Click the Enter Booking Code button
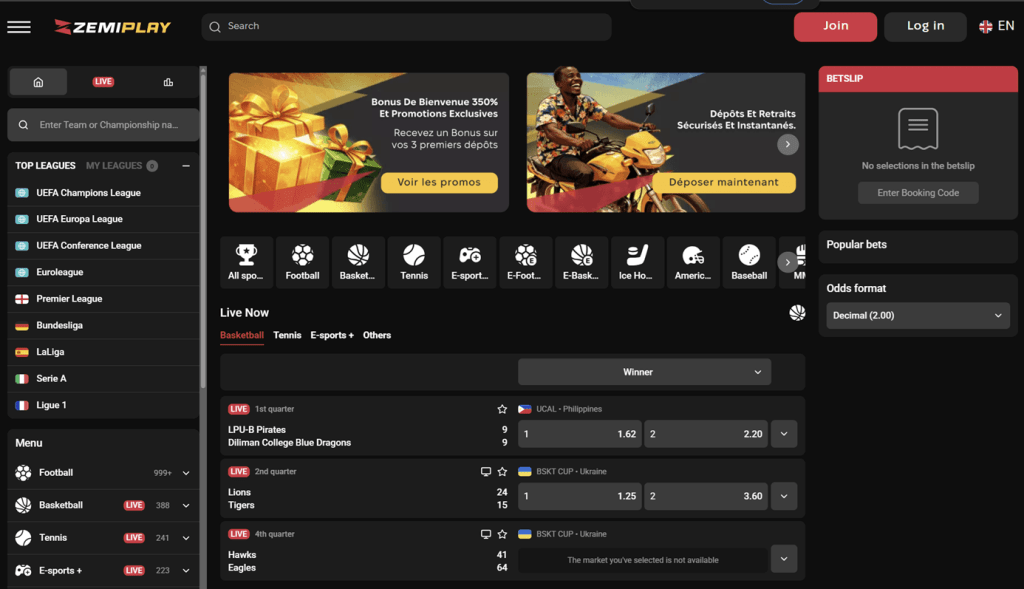This screenshot has height=589, width=1024. 918,193
